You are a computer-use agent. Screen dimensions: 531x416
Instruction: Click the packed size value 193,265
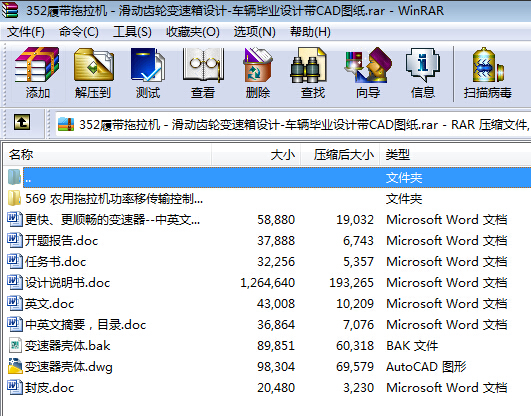(x=352, y=283)
